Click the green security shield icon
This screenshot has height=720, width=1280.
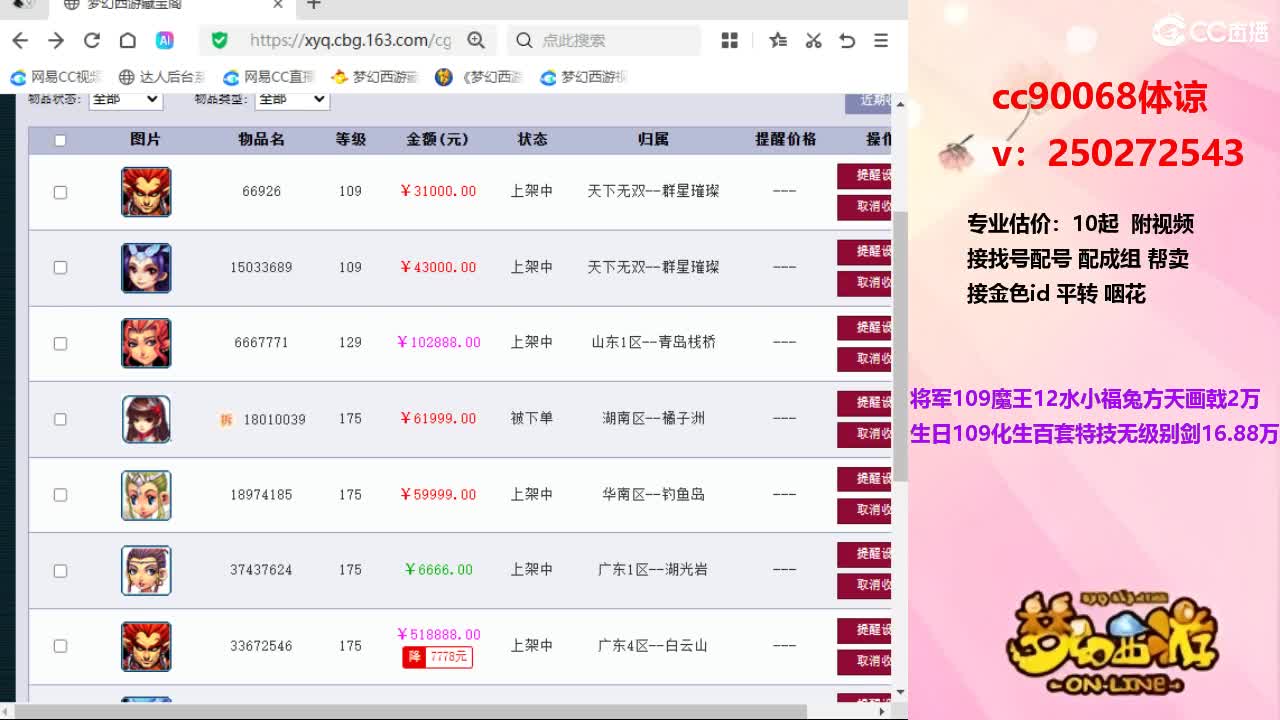click(x=220, y=40)
